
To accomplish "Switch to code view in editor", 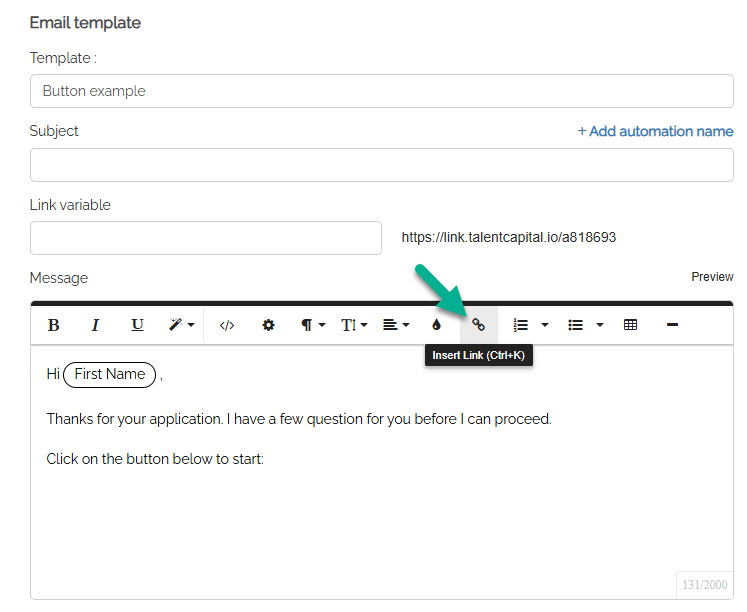I will (227, 325).
